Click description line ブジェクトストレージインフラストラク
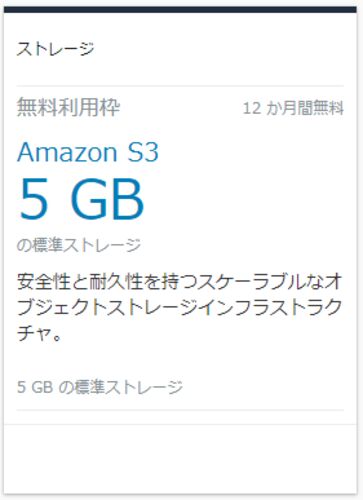The width and height of the screenshot is (363, 500). (x=180, y=307)
